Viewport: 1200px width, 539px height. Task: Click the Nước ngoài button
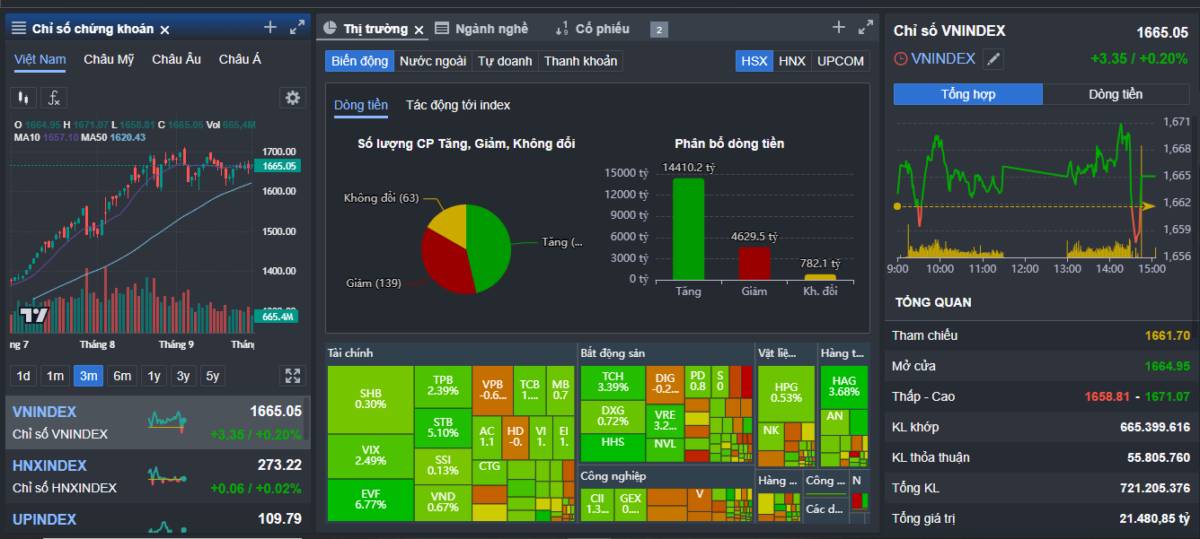click(x=432, y=61)
